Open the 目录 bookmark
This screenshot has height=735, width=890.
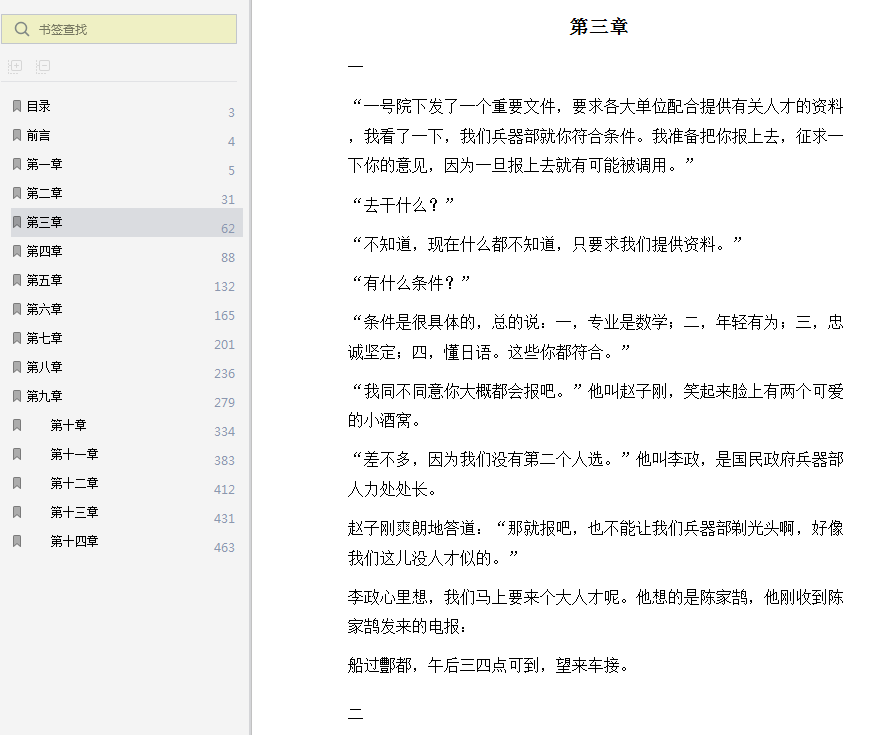pos(39,106)
